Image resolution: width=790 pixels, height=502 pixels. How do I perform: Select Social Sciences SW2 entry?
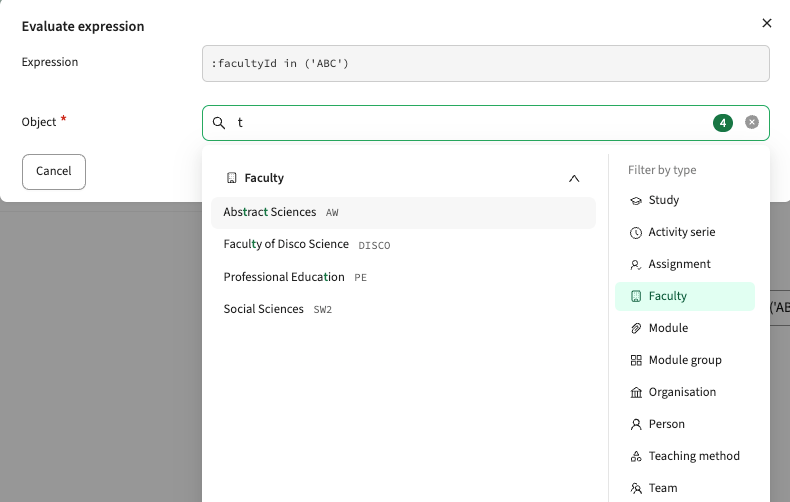[403, 309]
